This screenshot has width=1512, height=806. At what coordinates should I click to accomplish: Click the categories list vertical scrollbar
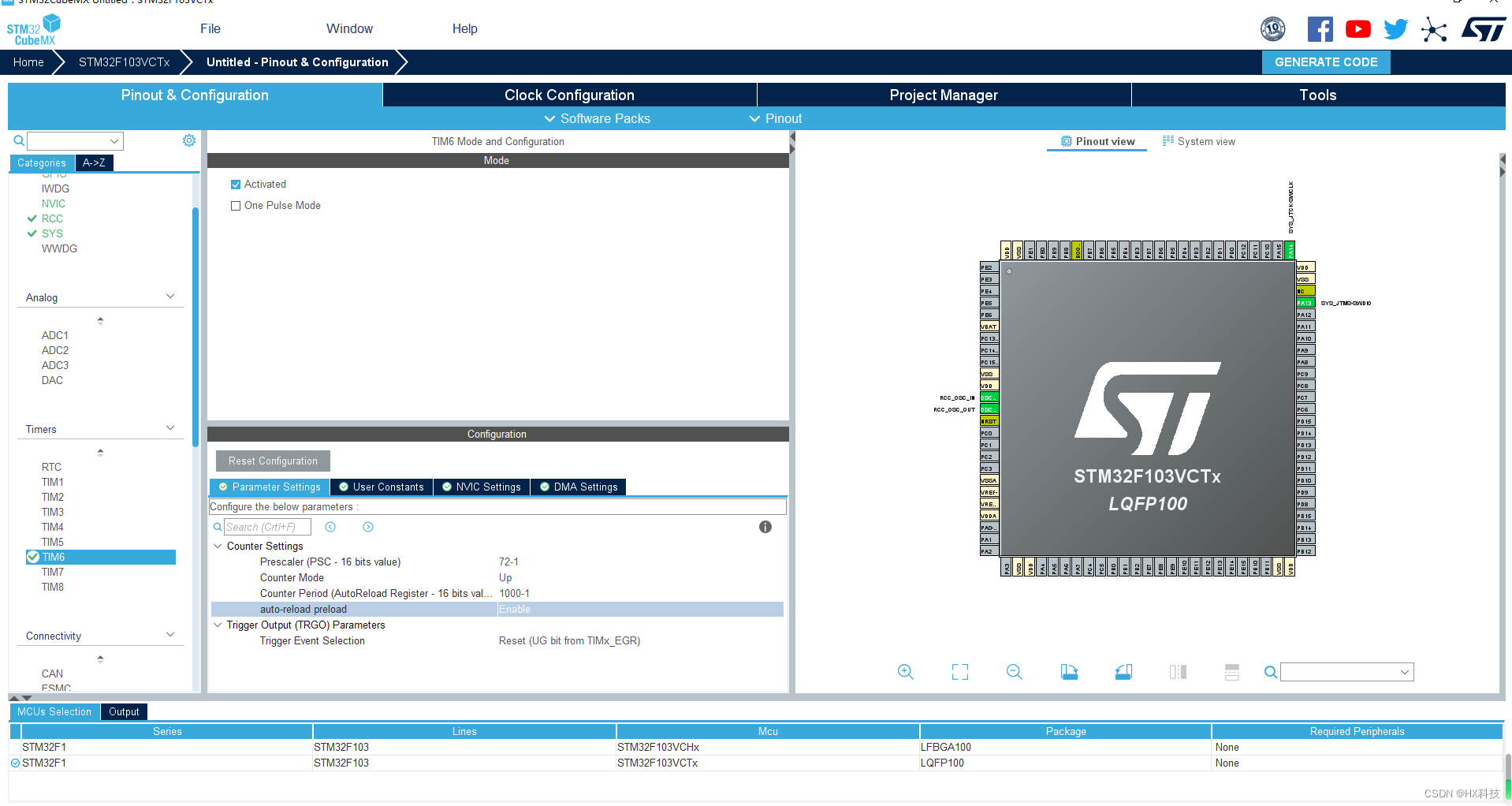point(195,327)
